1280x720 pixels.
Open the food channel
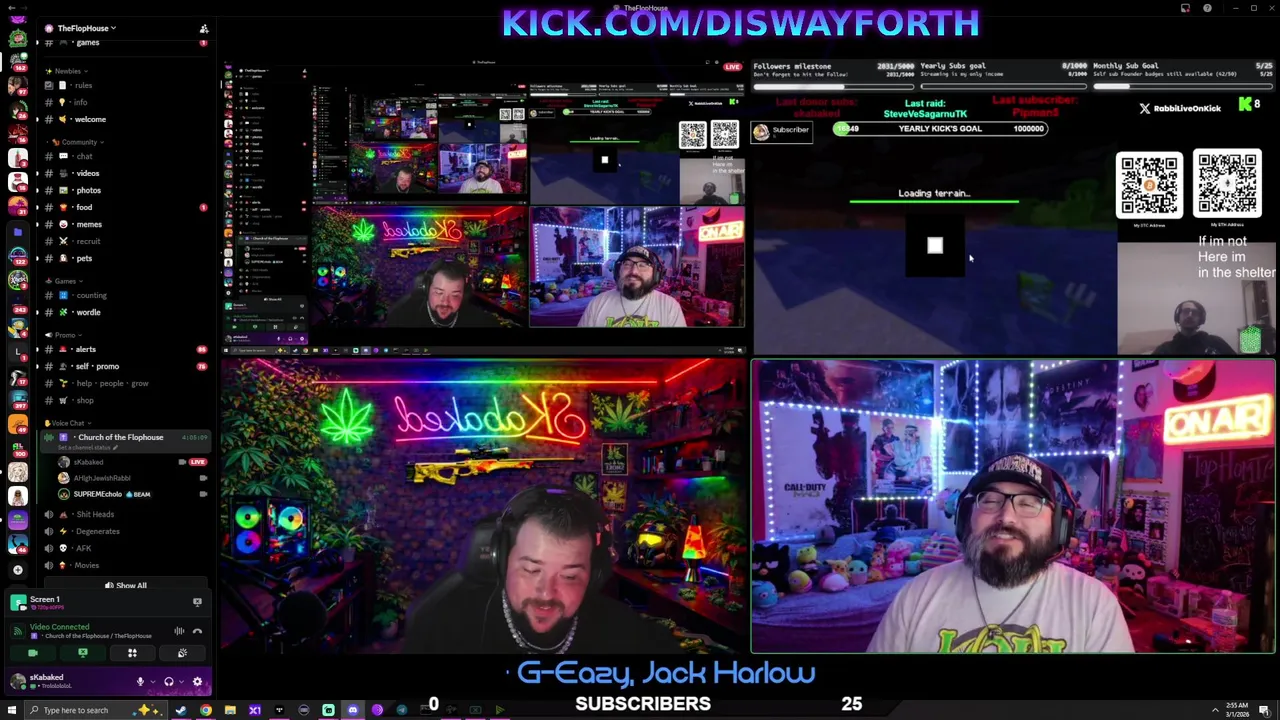point(125,207)
